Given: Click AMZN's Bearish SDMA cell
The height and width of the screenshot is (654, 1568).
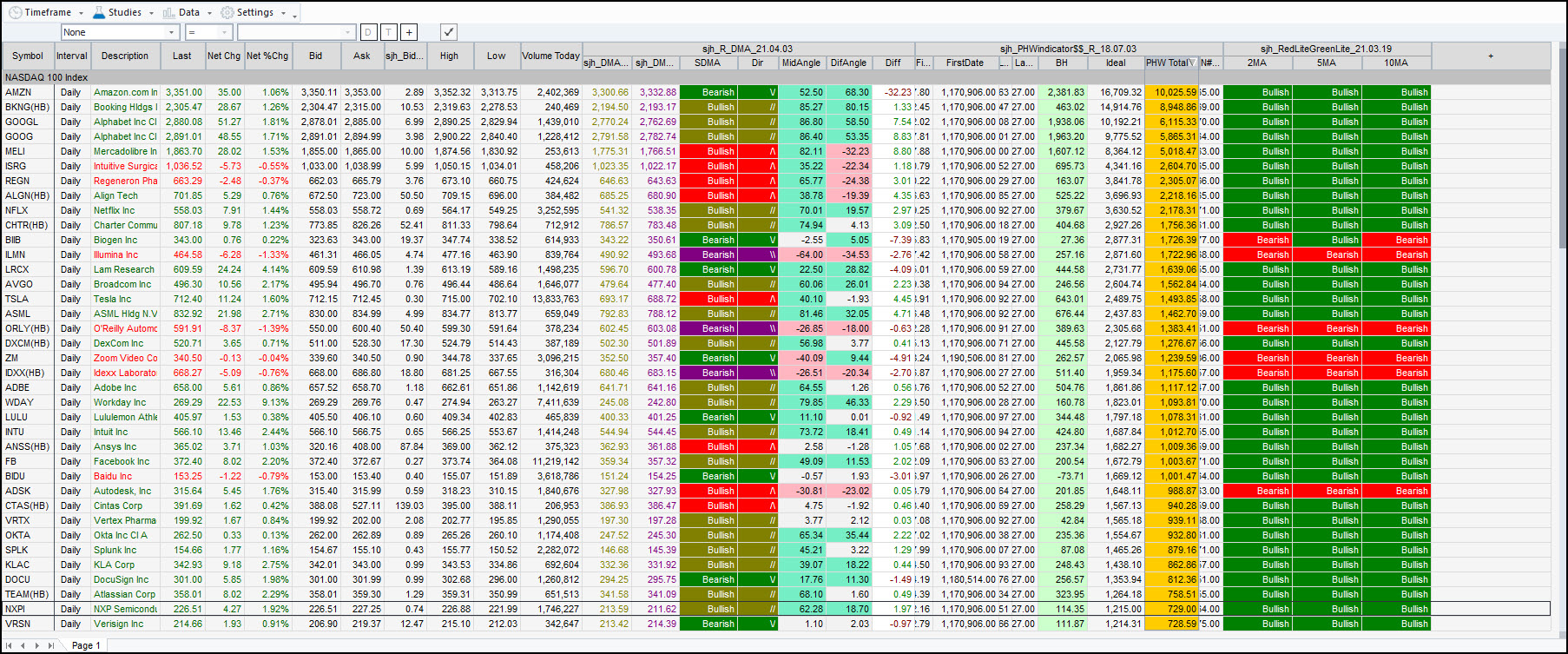Looking at the screenshot, I should point(708,92).
